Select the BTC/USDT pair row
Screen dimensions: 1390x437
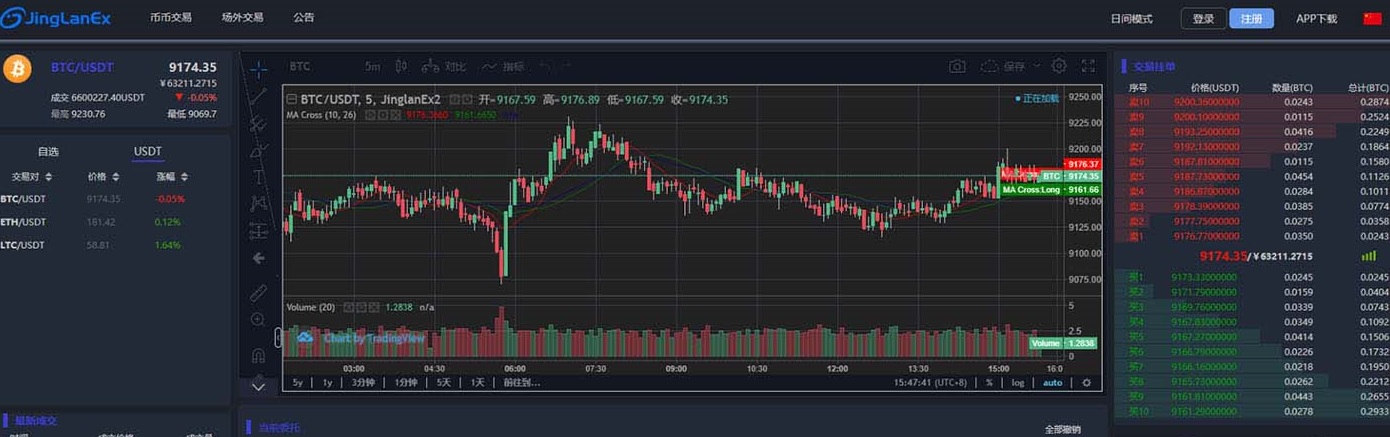(115, 199)
